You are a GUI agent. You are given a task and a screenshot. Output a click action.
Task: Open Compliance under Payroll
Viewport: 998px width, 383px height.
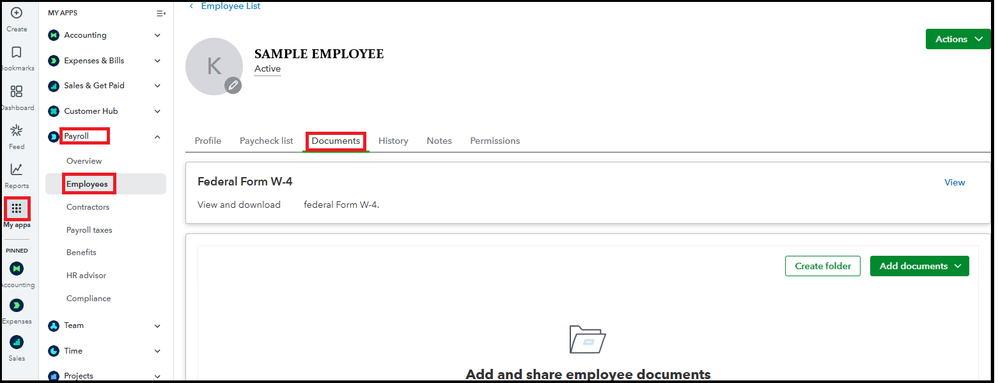88,298
